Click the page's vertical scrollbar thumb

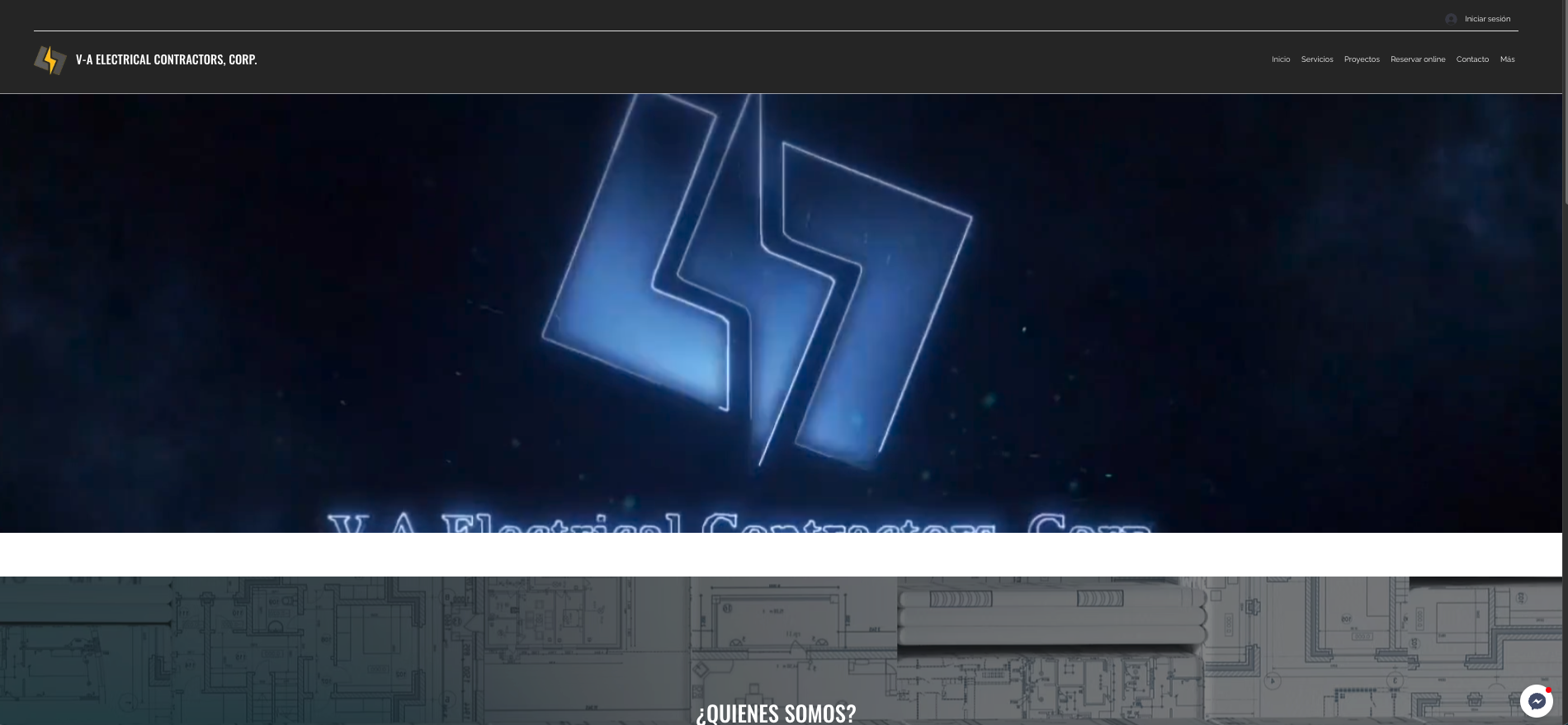click(1565, 101)
